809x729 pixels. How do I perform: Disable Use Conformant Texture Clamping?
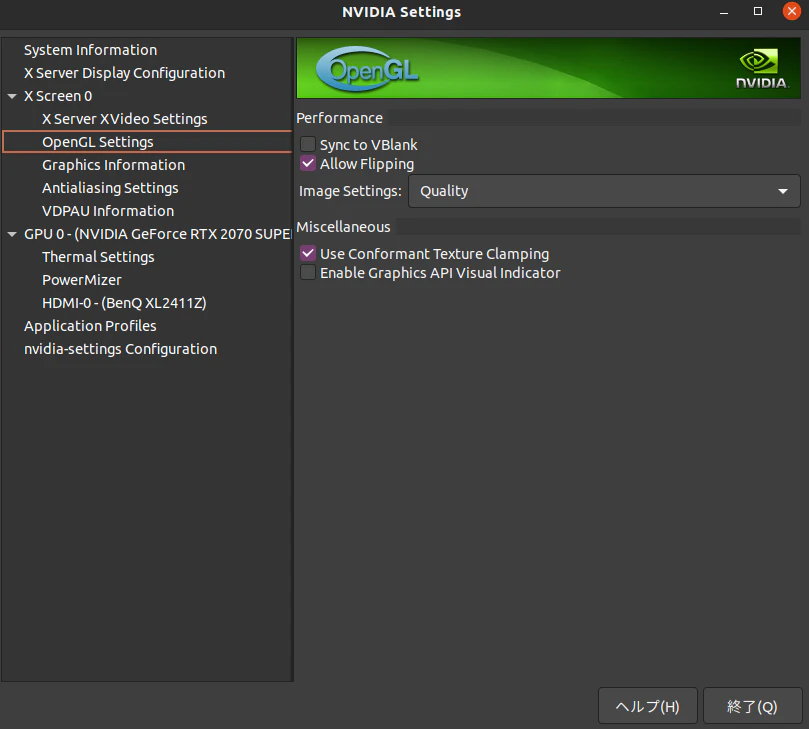[x=308, y=253]
